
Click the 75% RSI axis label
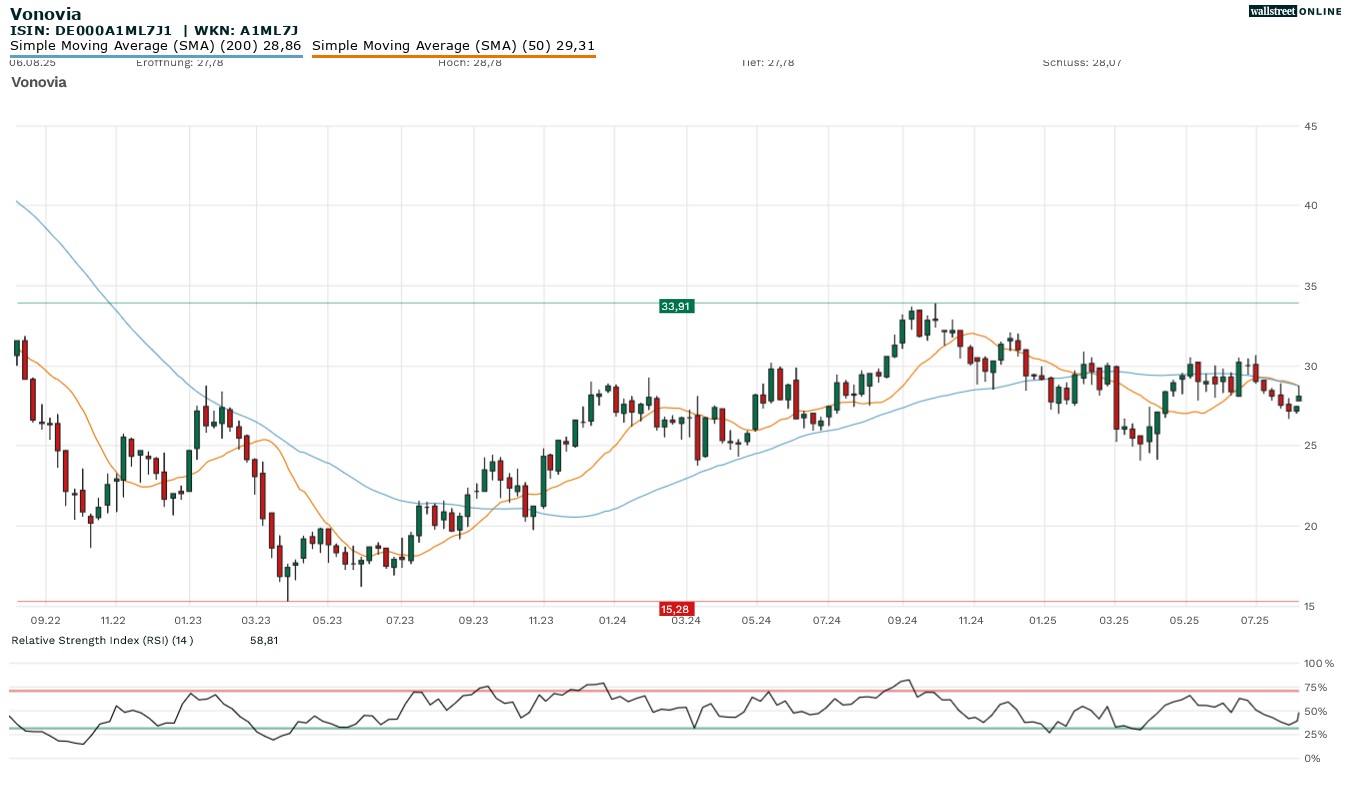pyautogui.click(x=1315, y=687)
